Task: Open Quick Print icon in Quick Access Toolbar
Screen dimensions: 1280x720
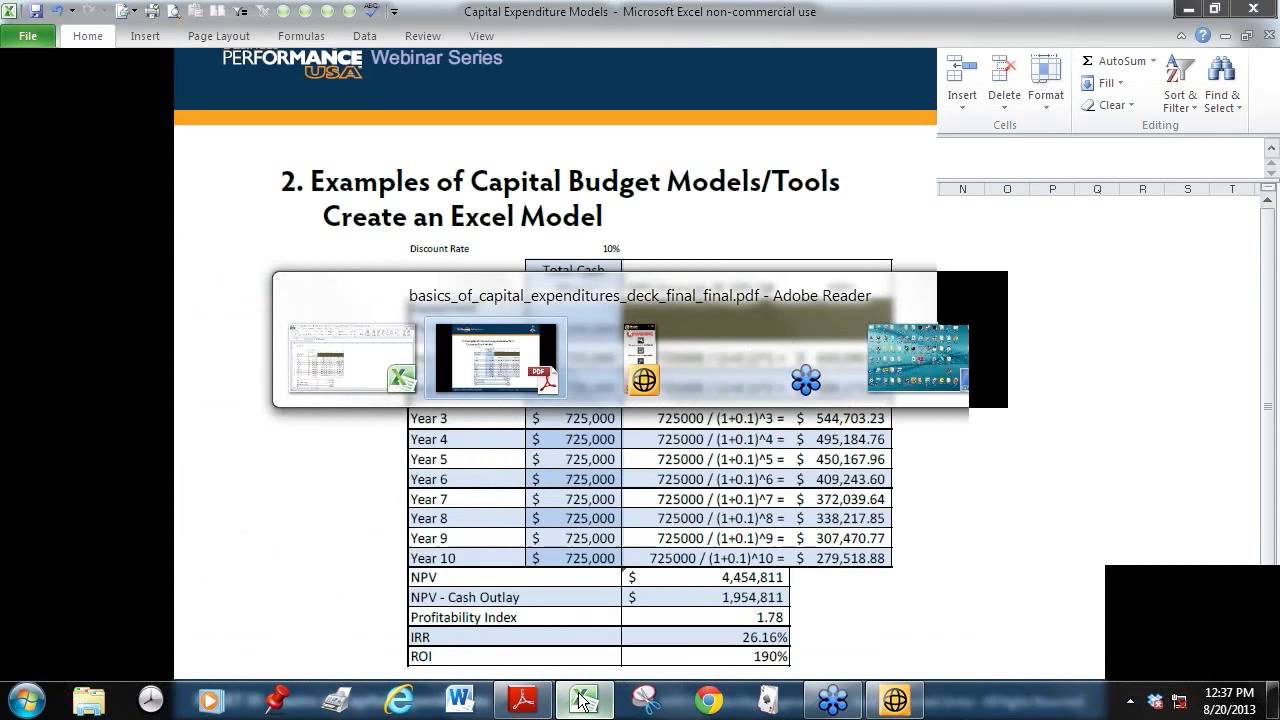Action: click(152, 11)
